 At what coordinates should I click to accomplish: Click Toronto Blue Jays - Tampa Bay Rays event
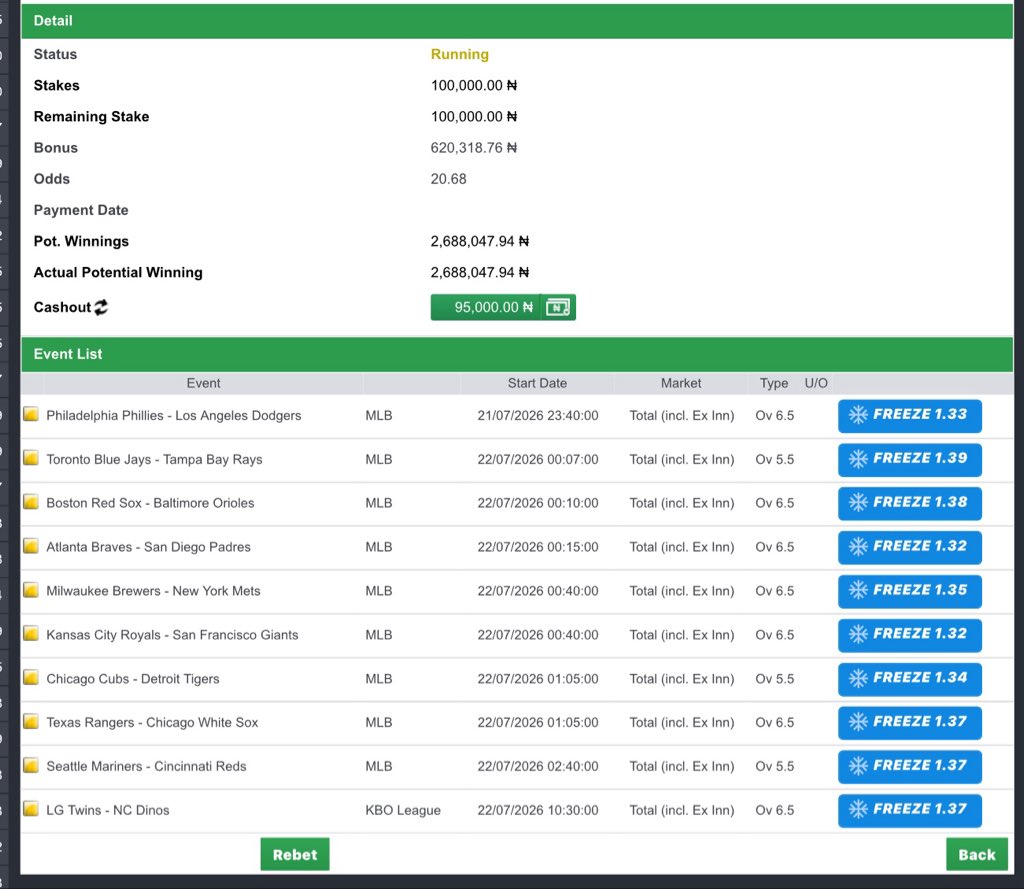coord(154,459)
